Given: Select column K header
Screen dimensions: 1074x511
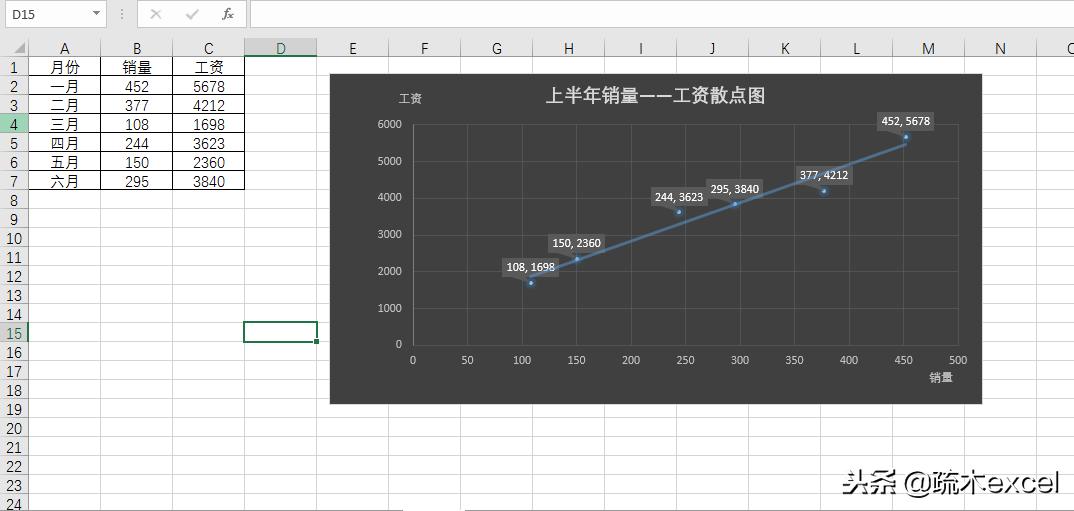Looking at the screenshot, I should click(785, 48).
